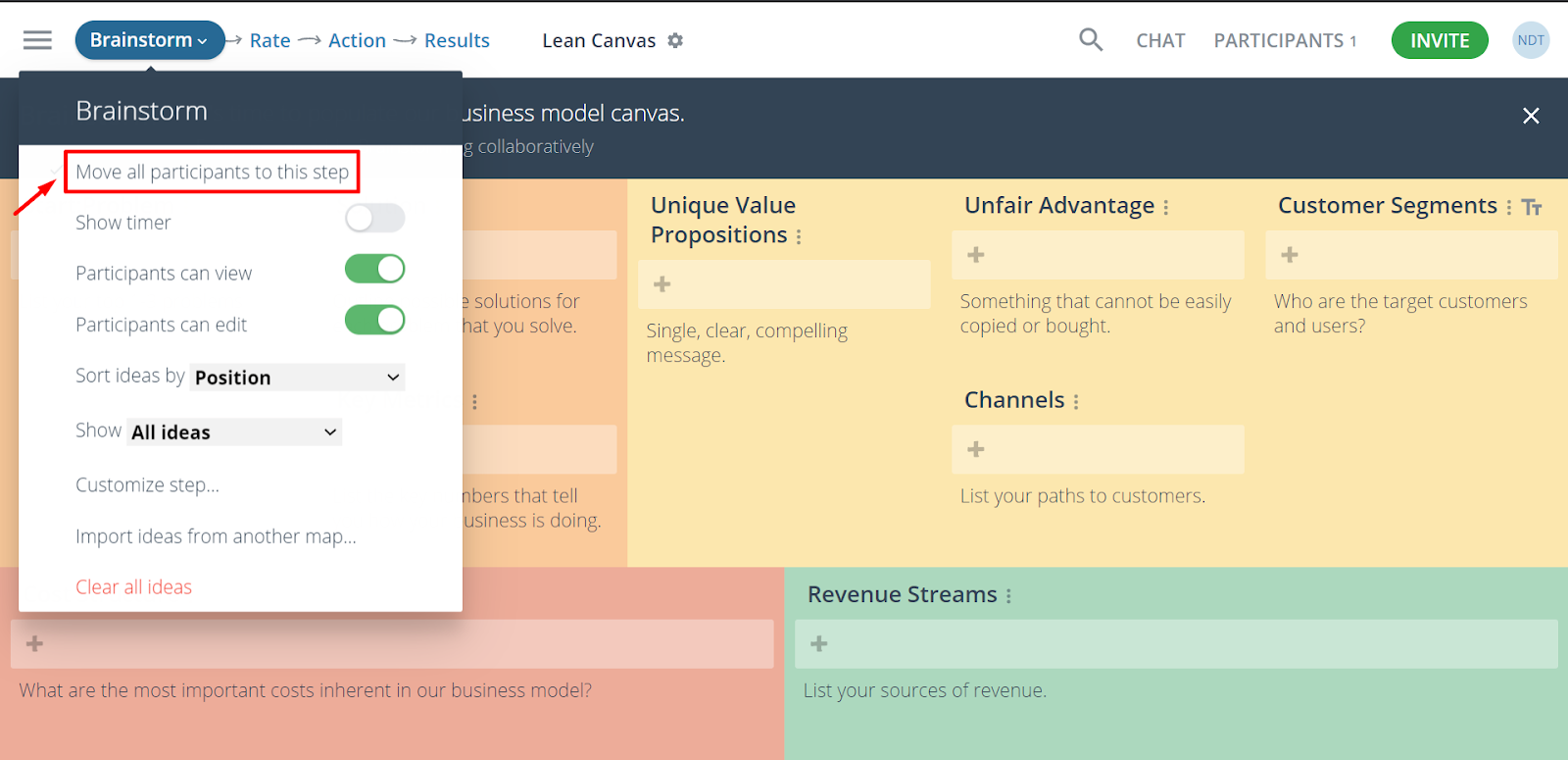1568x760 pixels.
Task: Click the settings gear beside Lean Canvas
Action: [x=675, y=41]
